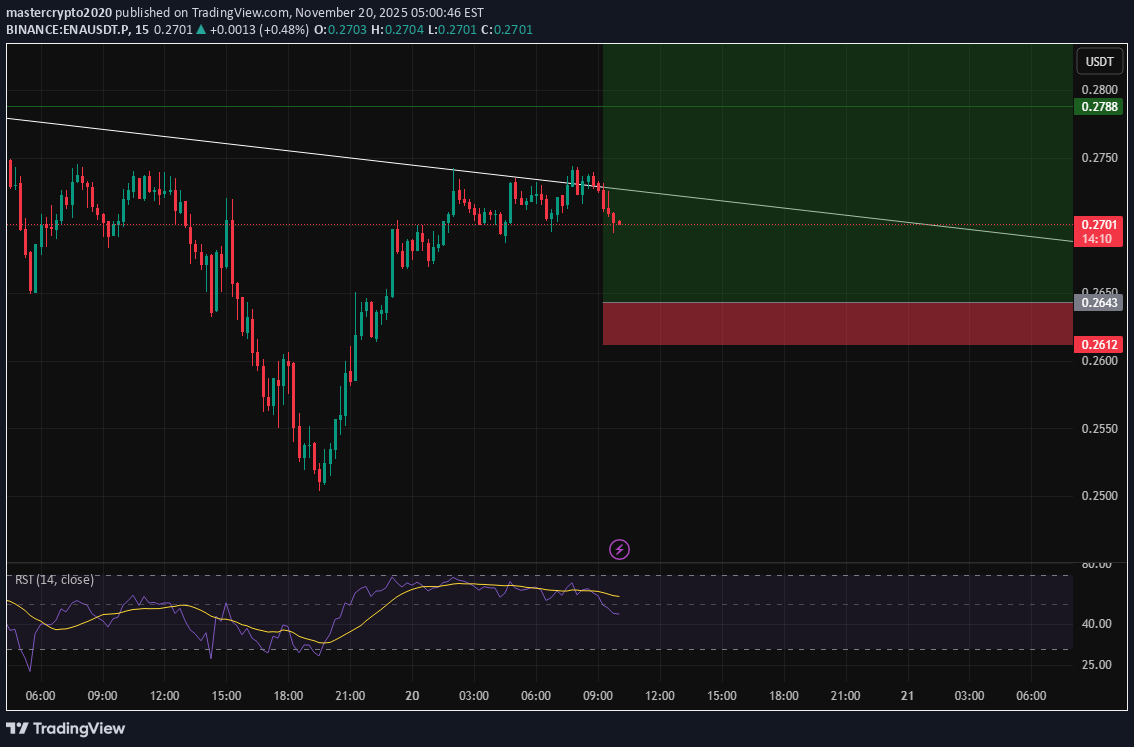Select the red 0.2701 current price label
This screenshot has width=1134, height=747.
click(1099, 225)
